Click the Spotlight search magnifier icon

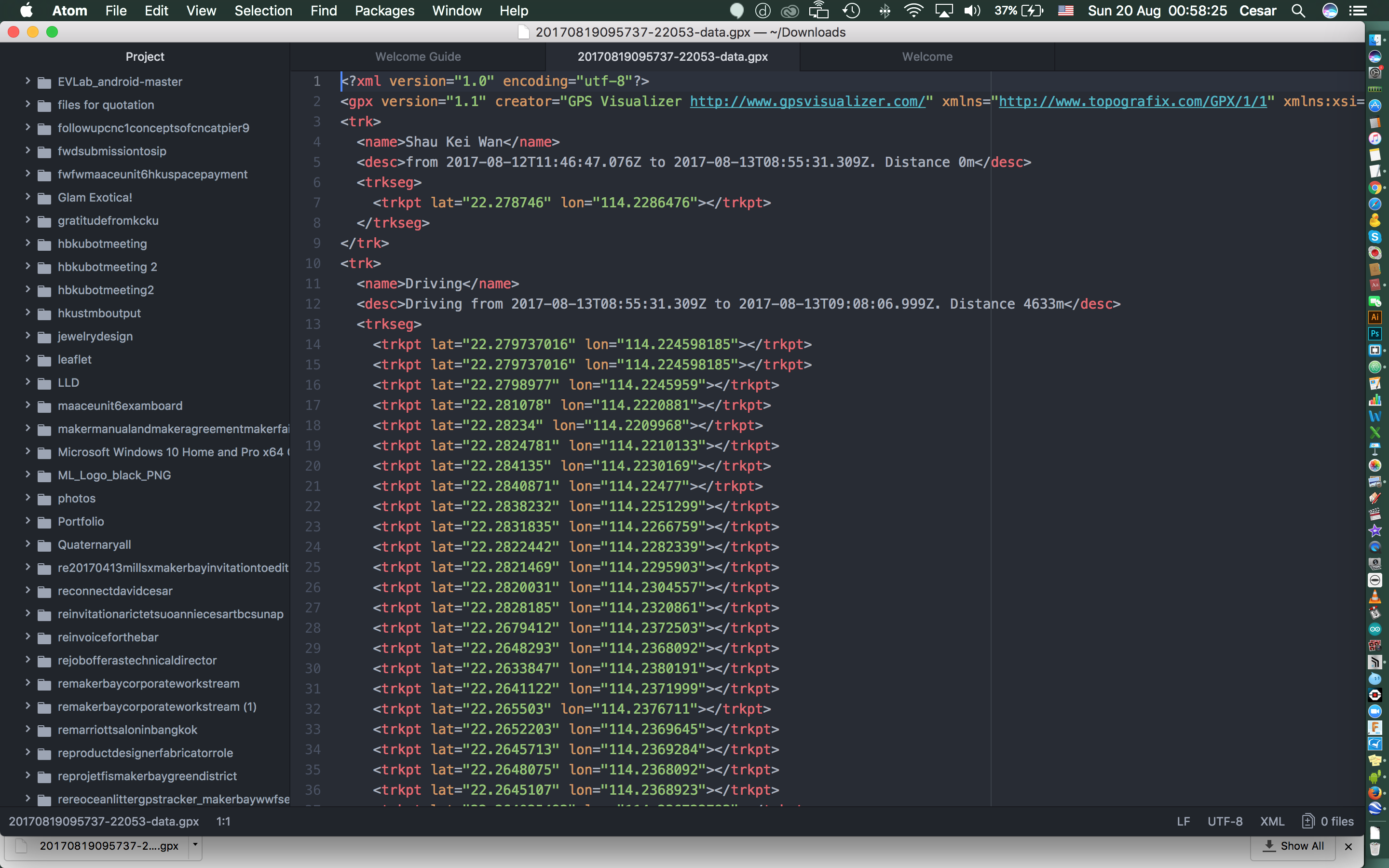pyautogui.click(x=1298, y=11)
